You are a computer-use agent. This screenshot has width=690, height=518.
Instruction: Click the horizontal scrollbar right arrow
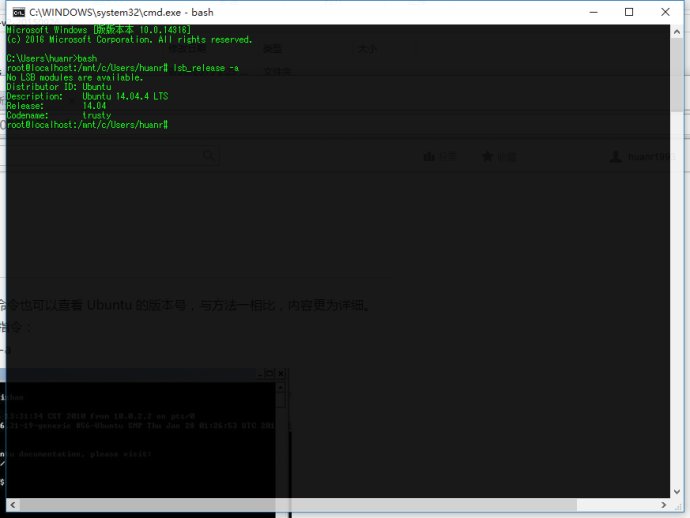coord(664,505)
